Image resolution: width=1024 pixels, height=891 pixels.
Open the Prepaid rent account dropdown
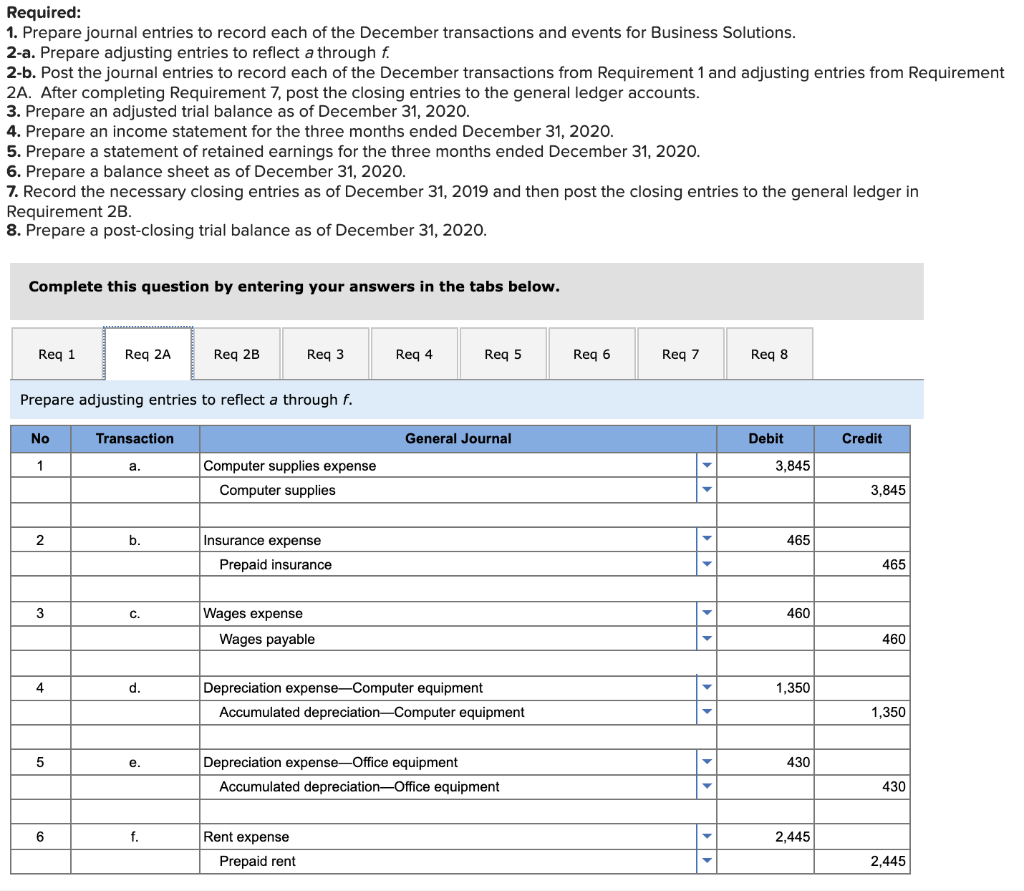click(707, 861)
